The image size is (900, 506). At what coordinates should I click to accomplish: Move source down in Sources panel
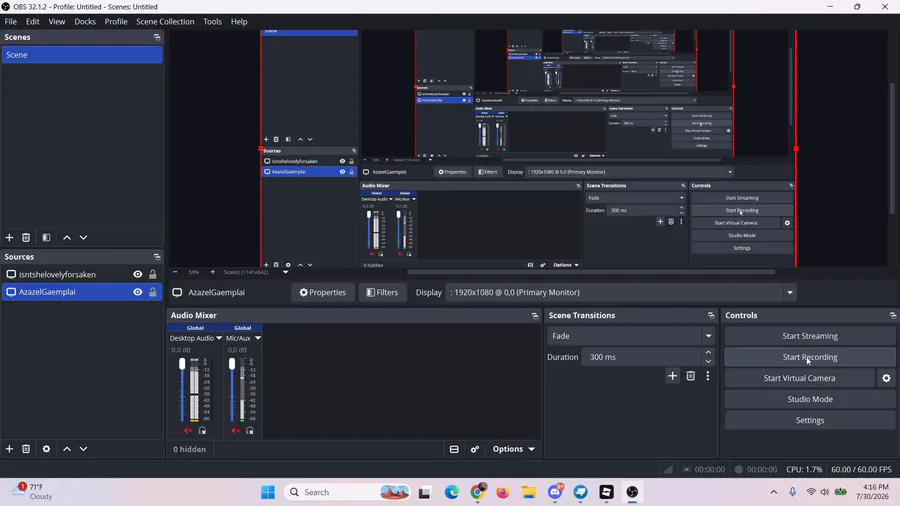(x=83, y=449)
